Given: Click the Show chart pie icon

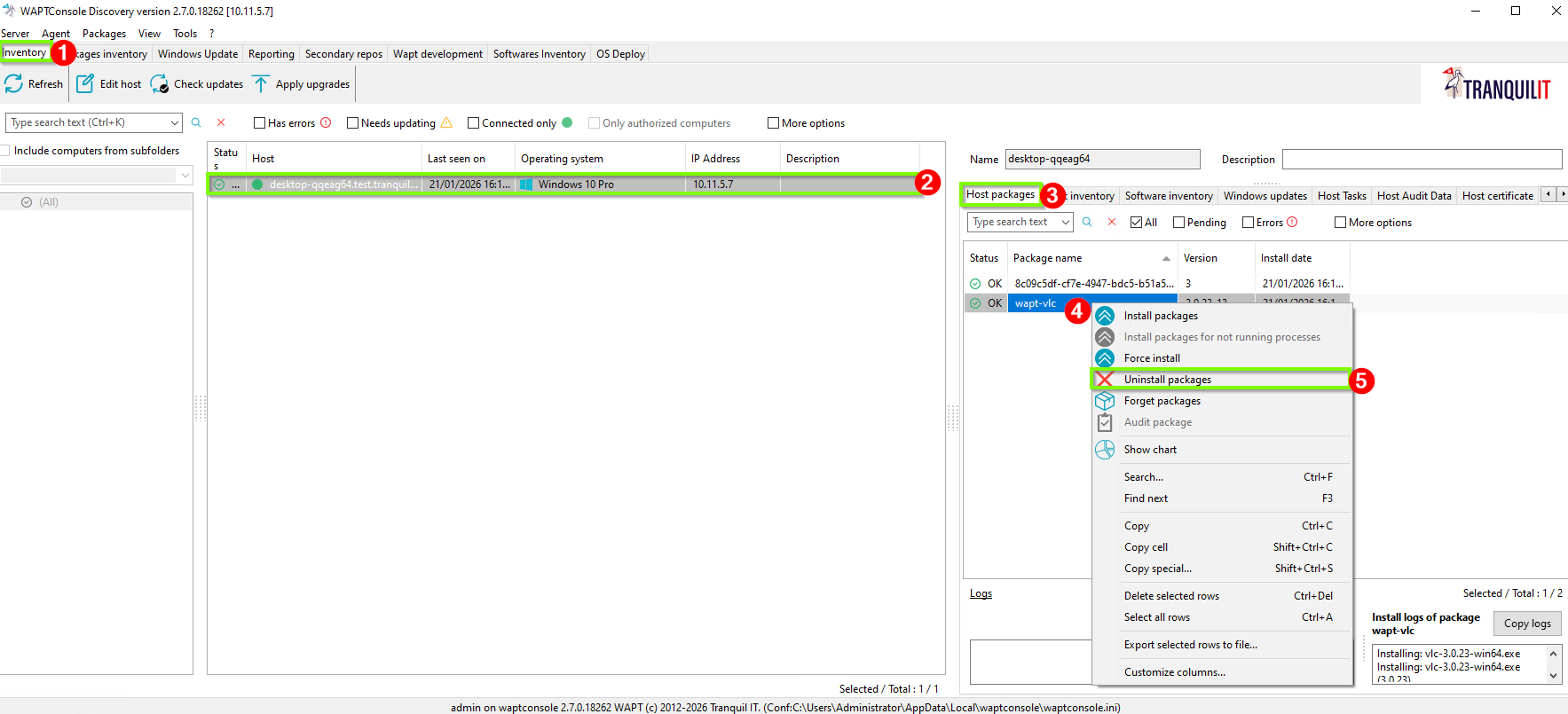Looking at the screenshot, I should [x=1105, y=450].
